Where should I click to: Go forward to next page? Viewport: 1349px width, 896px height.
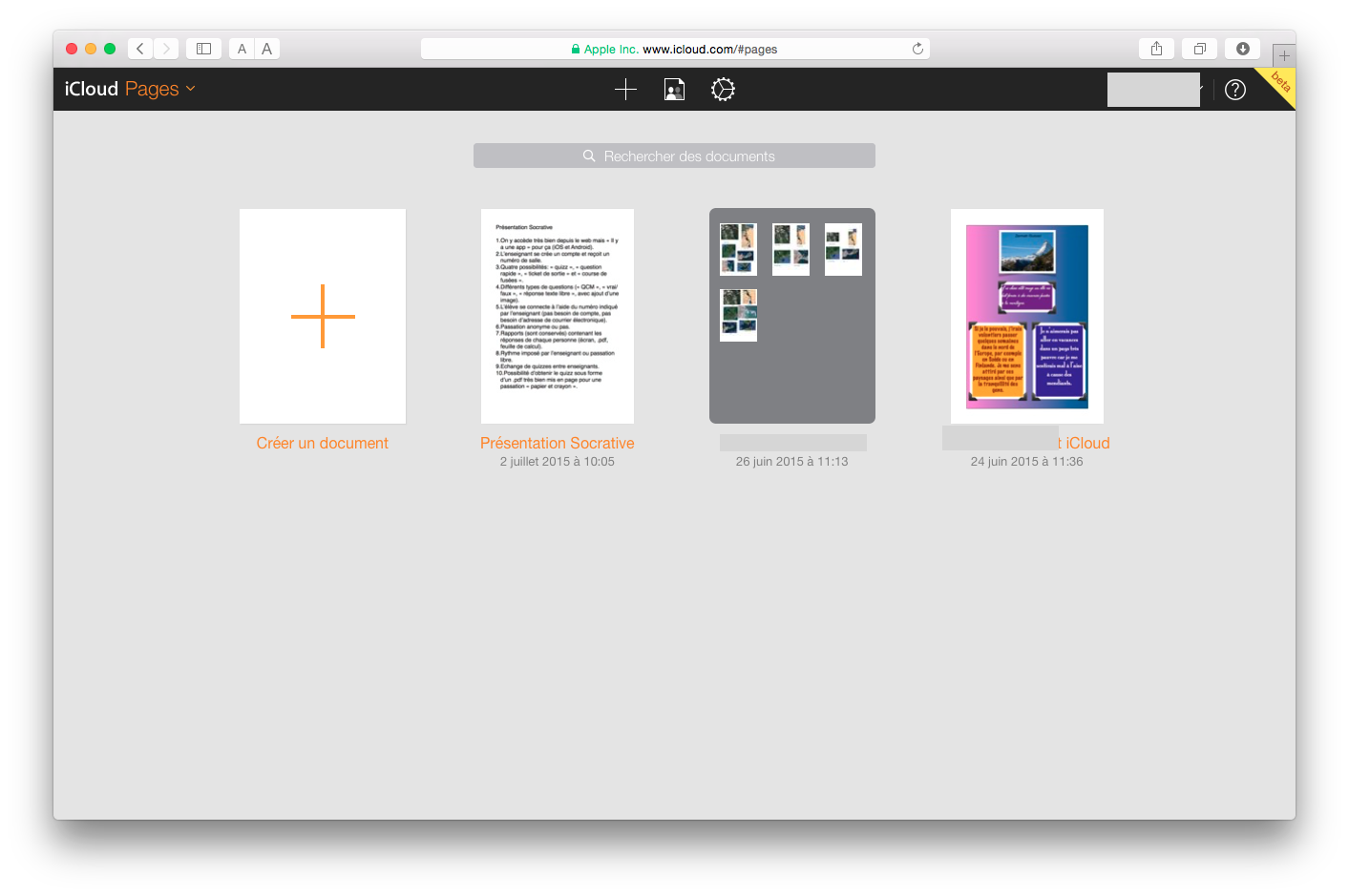166,49
